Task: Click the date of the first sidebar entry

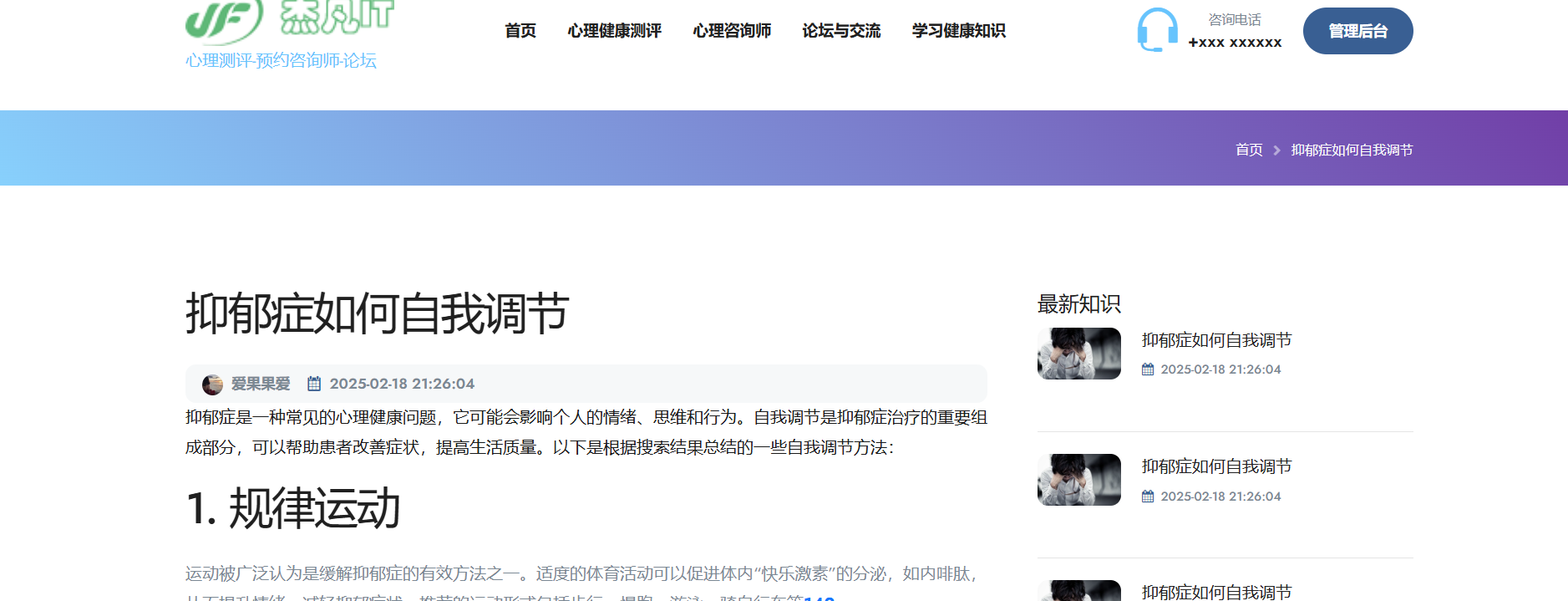Action: (x=1220, y=369)
